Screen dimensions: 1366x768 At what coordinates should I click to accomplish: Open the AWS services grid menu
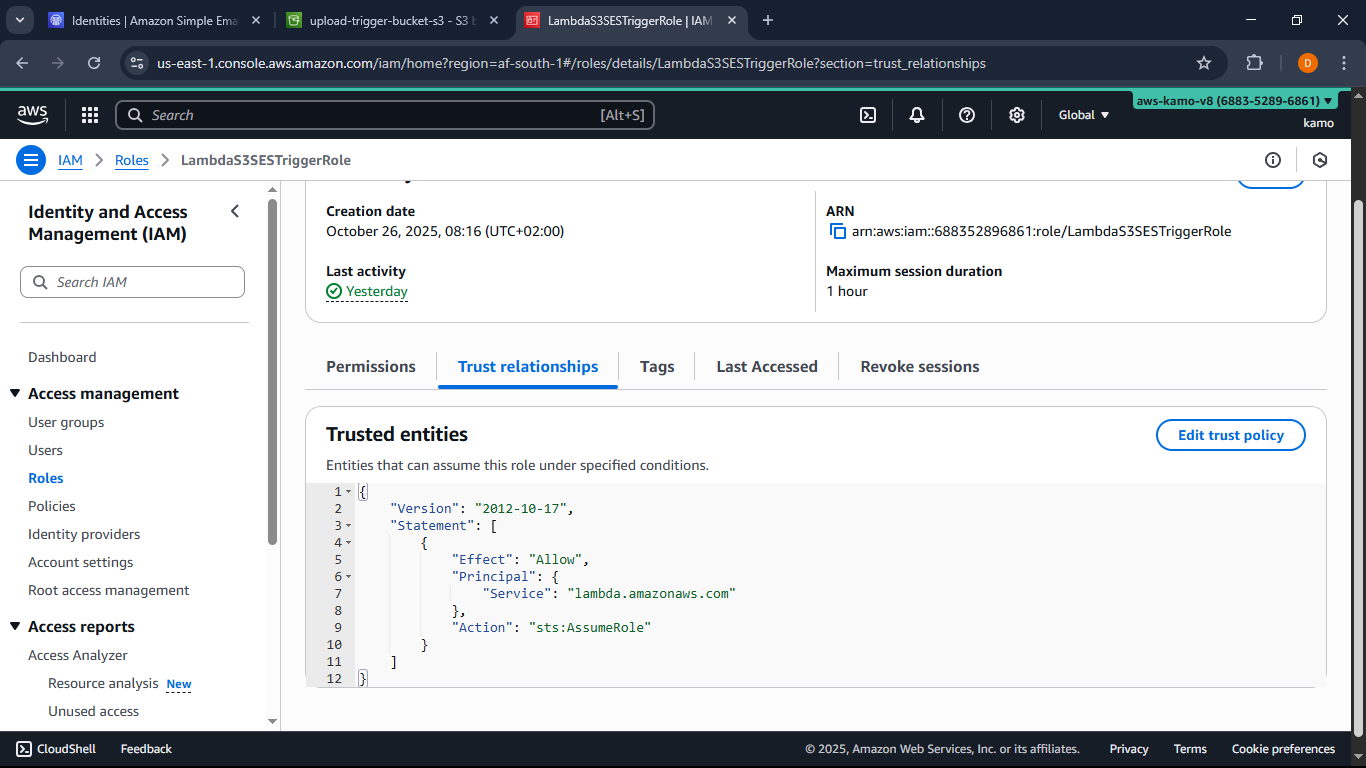tap(90, 115)
